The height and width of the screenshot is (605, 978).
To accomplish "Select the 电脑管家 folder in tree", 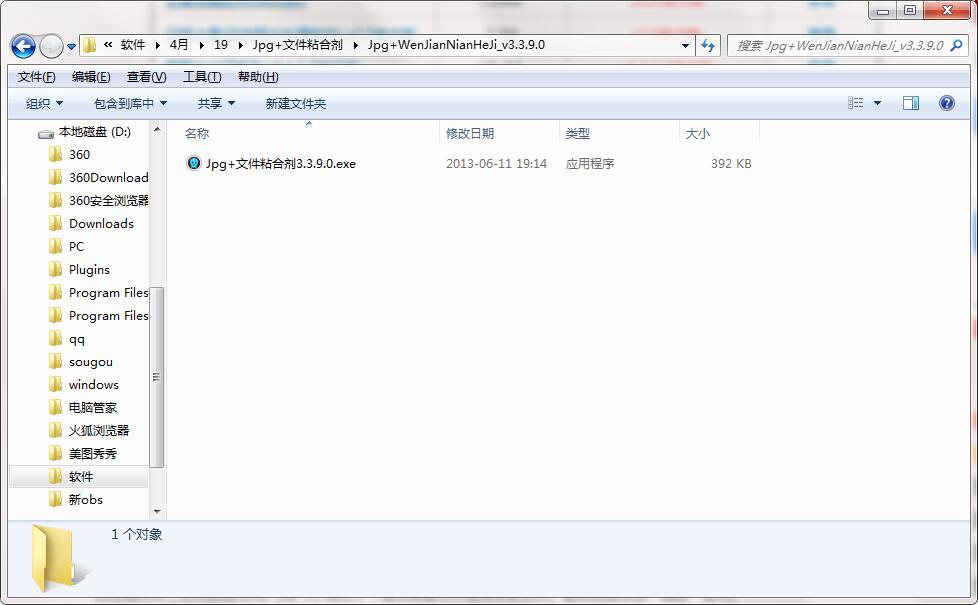I will [92, 408].
